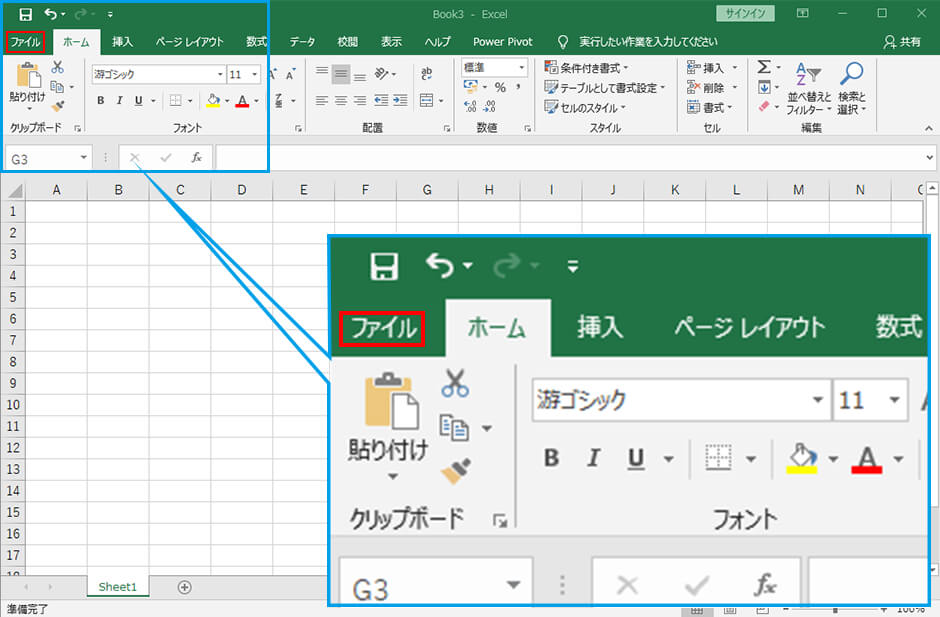Click the 準備完了 status text
Viewport: 940px width, 617px height.
28,609
